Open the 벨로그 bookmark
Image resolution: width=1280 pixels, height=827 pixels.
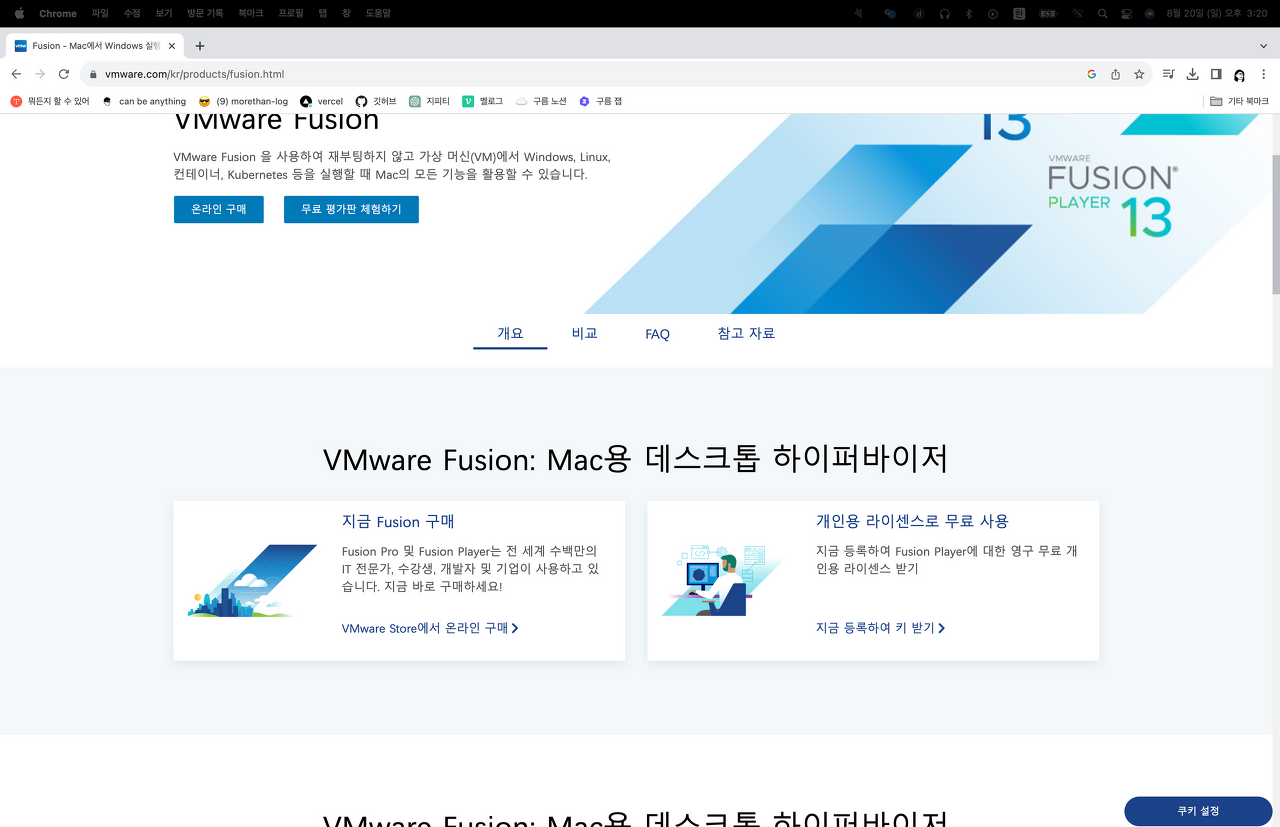(482, 101)
